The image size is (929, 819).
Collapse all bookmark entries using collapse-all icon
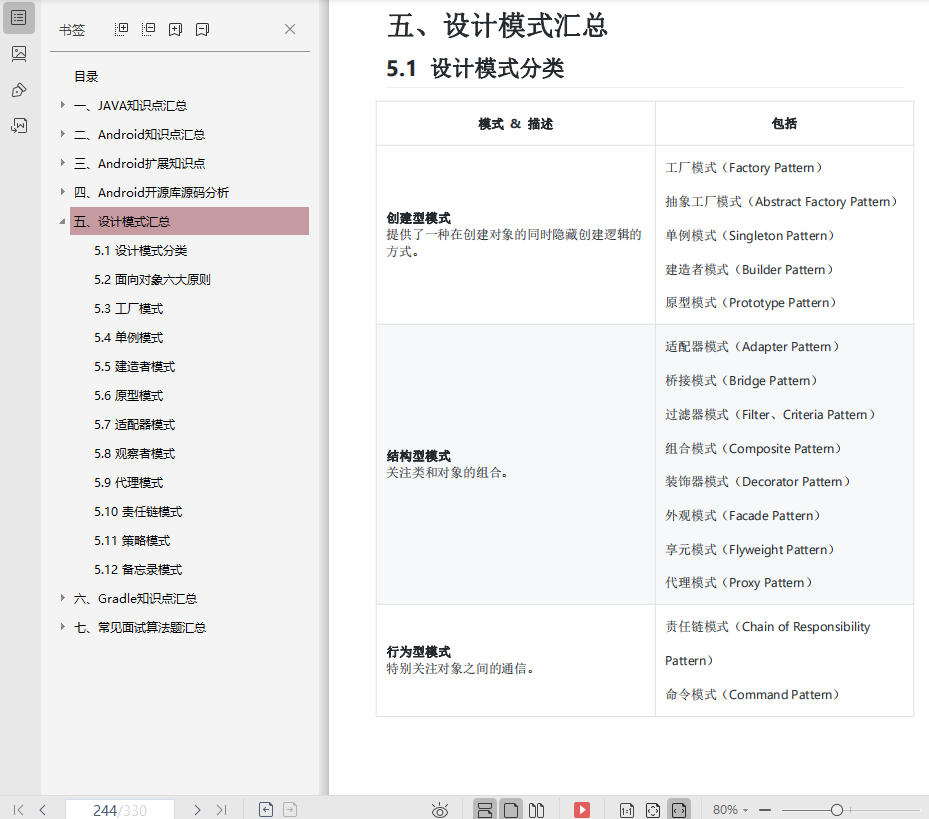[x=148, y=30]
